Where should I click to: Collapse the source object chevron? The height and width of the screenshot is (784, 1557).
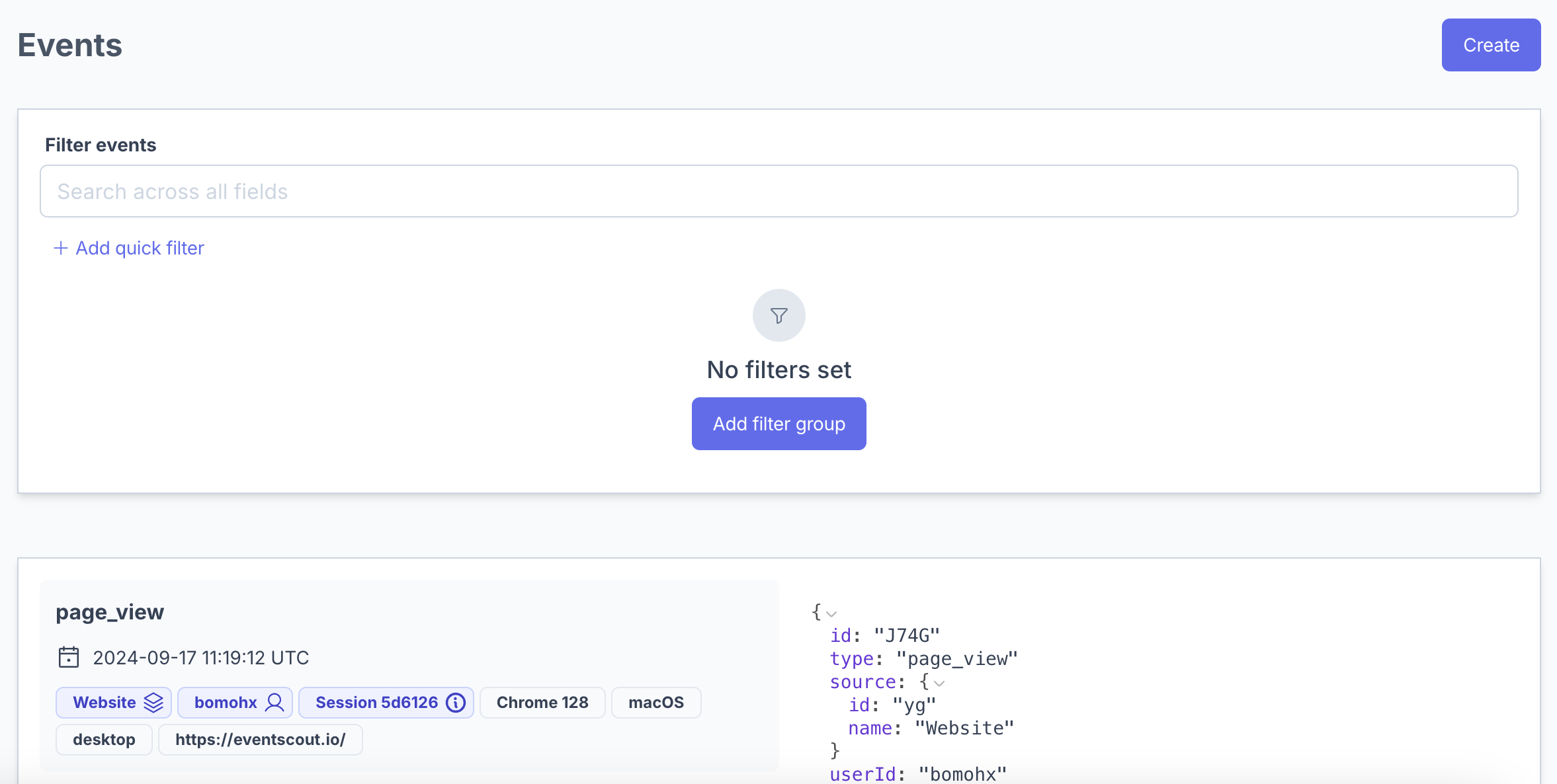coord(939,683)
